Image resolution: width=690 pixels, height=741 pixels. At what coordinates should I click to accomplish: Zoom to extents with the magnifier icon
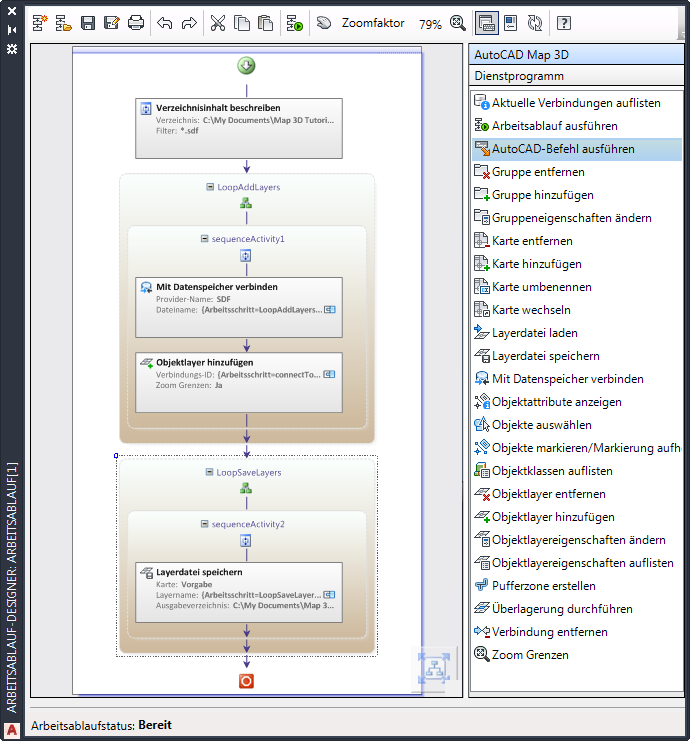457,23
